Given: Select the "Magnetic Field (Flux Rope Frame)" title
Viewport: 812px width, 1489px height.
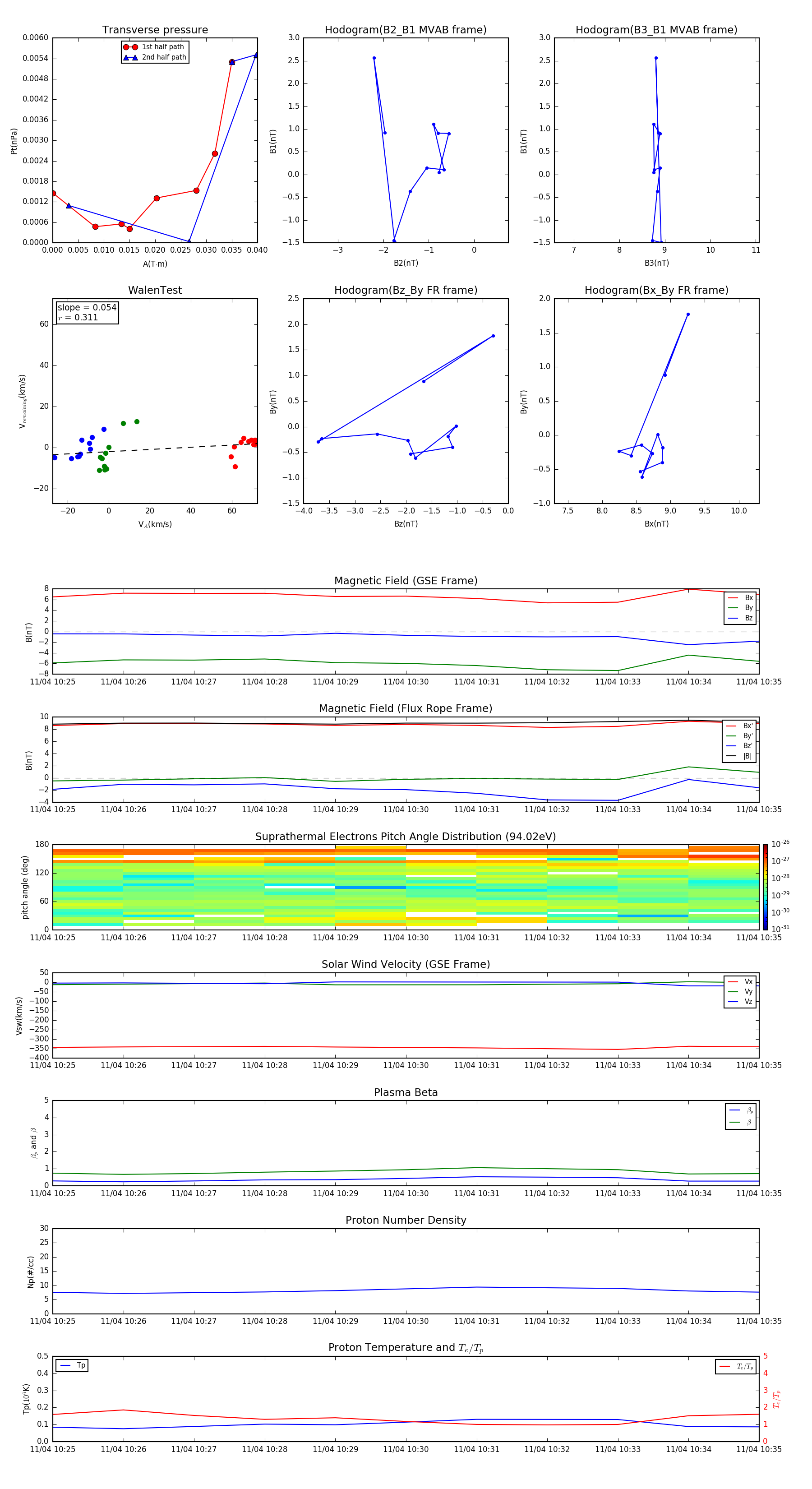Looking at the screenshot, I should pyautogui.click(x=406, y=709).
